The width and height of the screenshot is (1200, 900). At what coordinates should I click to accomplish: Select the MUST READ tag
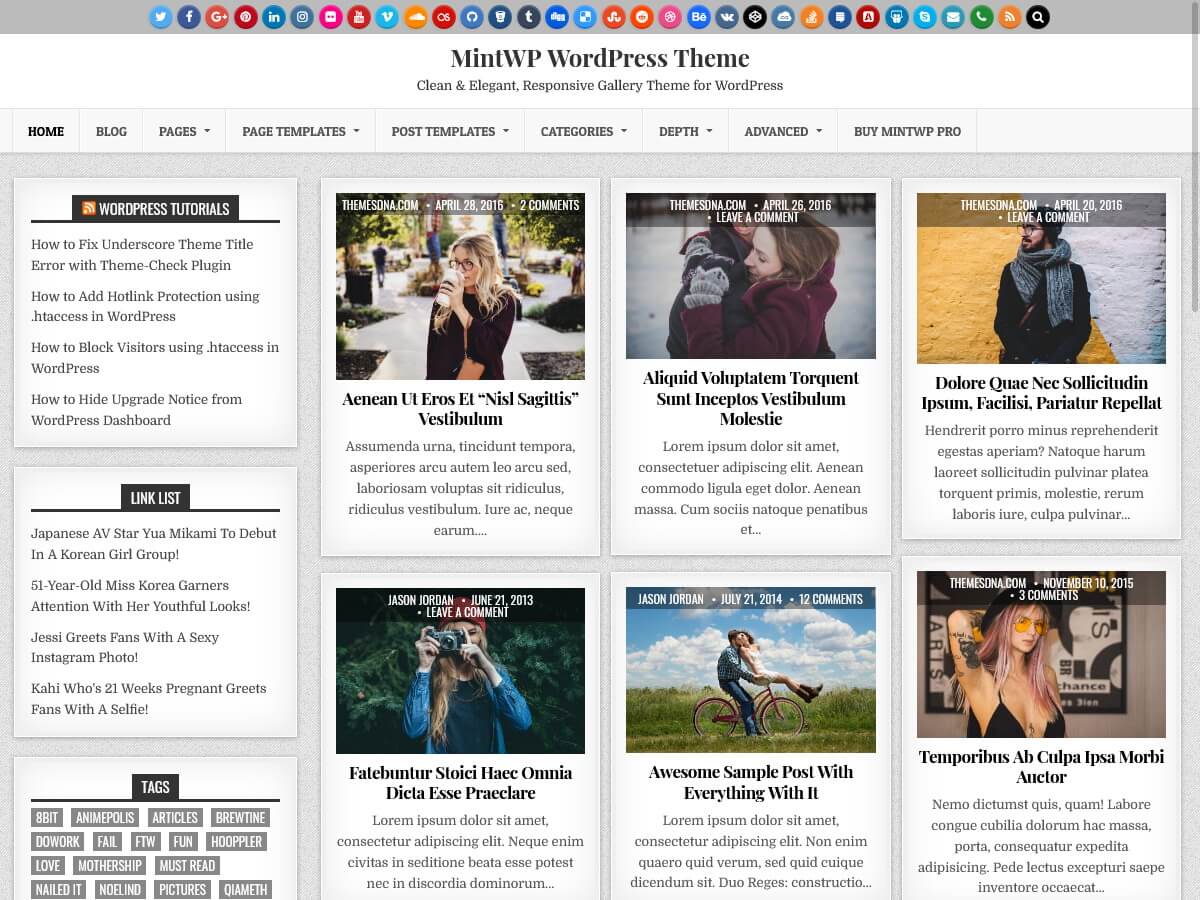tap(187, 865)
